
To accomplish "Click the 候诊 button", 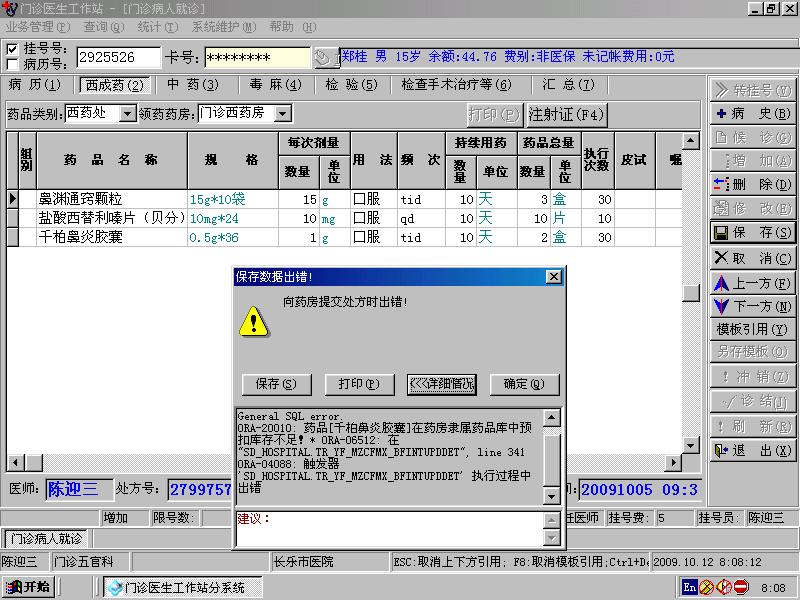I will point(753,137).
